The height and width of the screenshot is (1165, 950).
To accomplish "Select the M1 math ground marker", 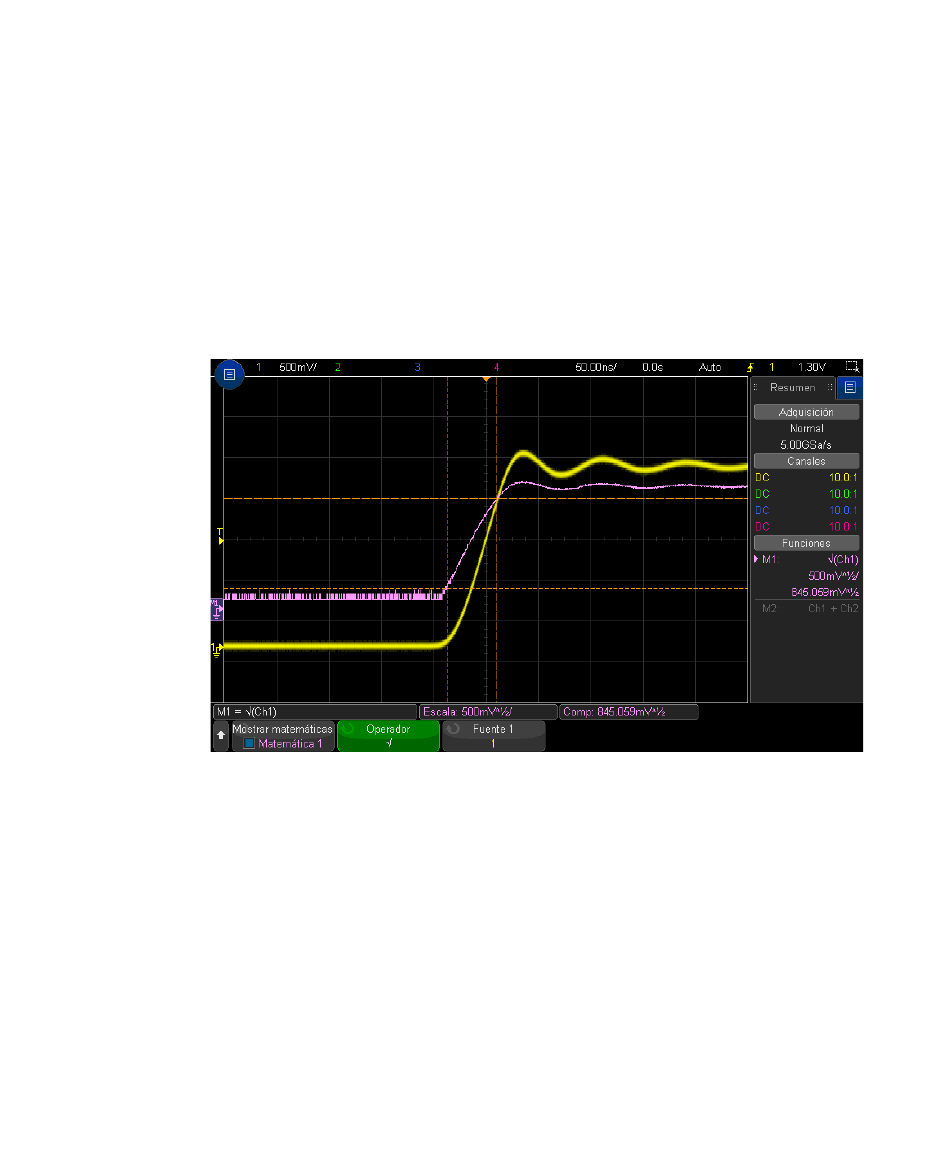I will click(216, 609).
